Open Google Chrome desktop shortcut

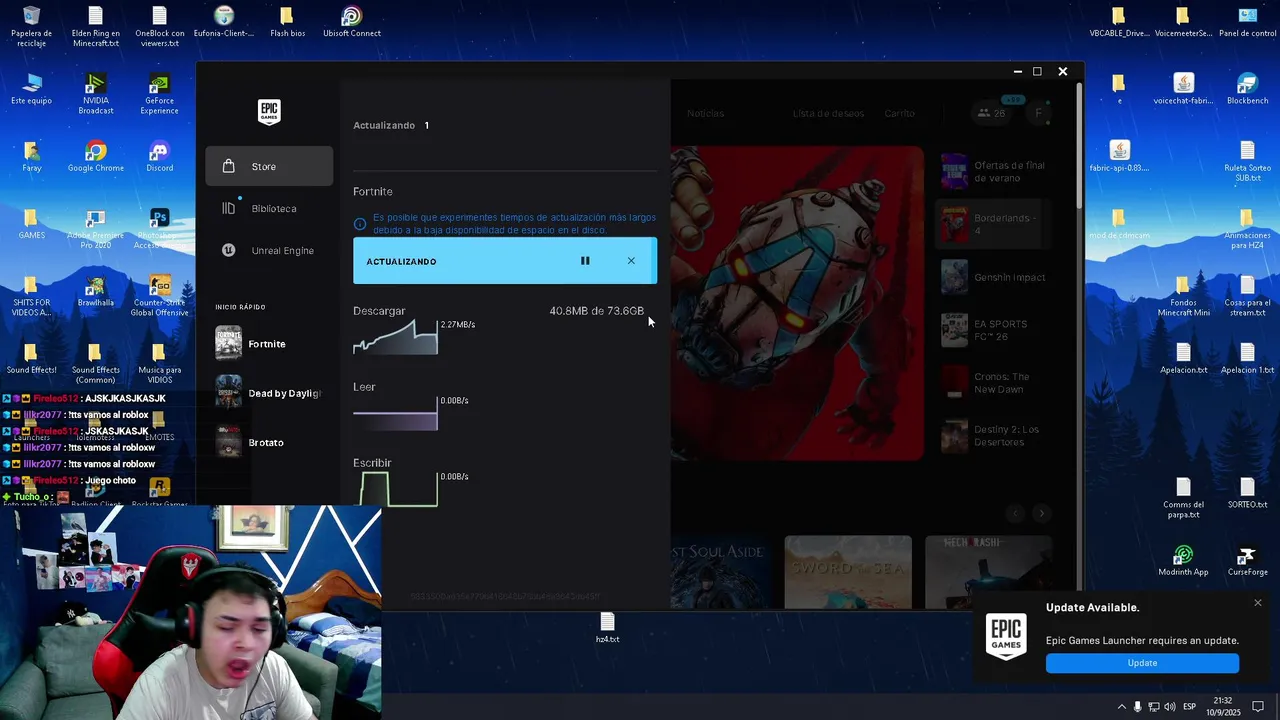pos(96,157)
